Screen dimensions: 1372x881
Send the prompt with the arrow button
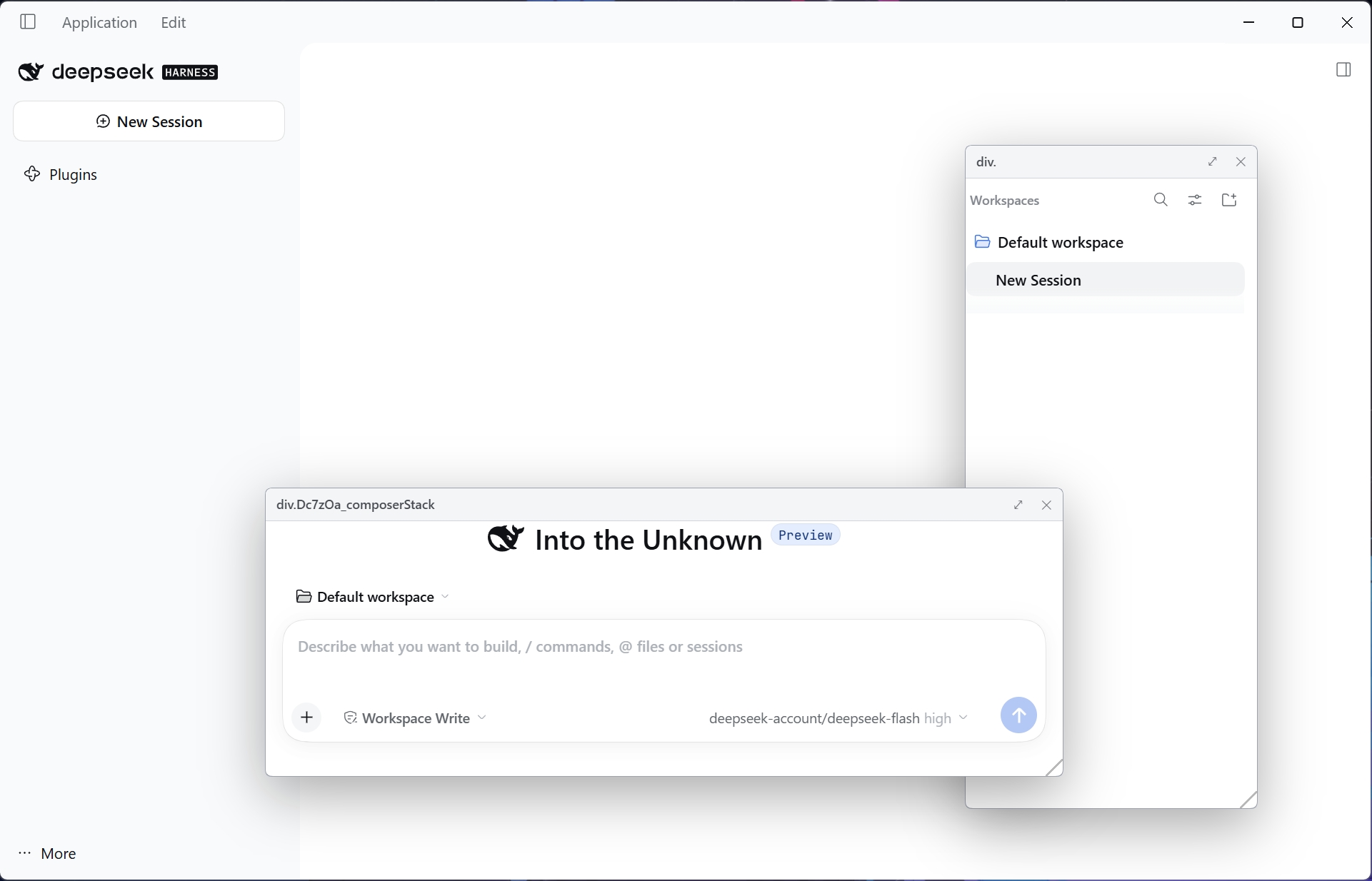pyautogui.click(x=1018, y=715)
